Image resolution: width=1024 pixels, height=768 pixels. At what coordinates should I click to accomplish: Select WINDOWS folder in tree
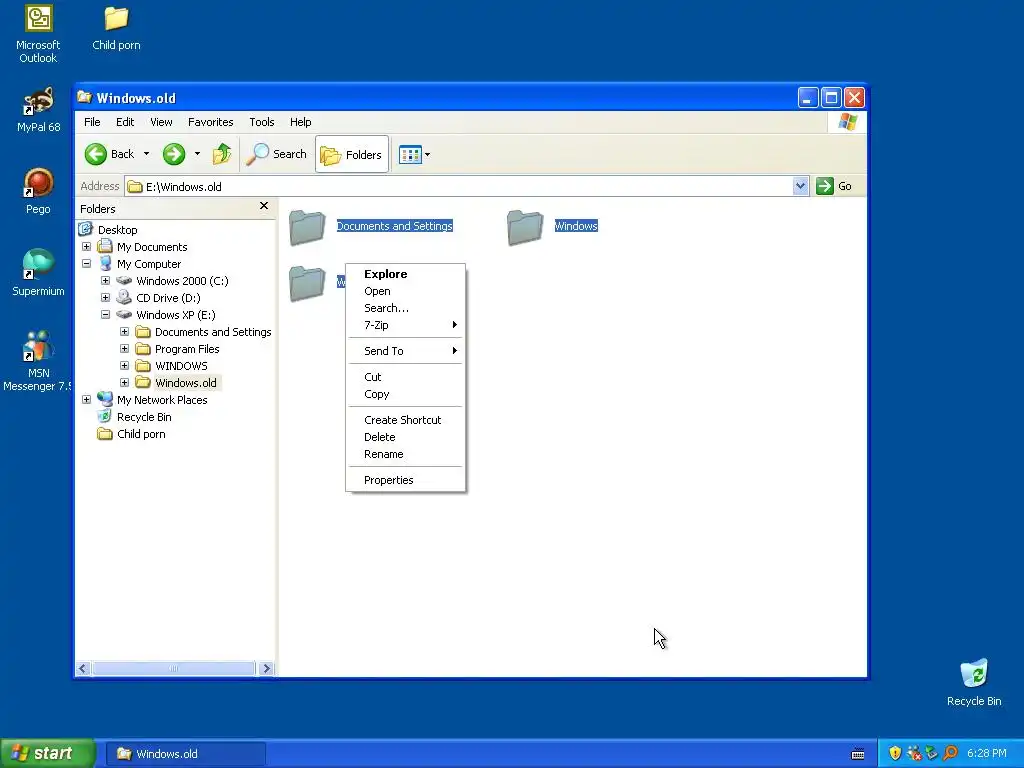pyautogui.click(x=181, y=366)
